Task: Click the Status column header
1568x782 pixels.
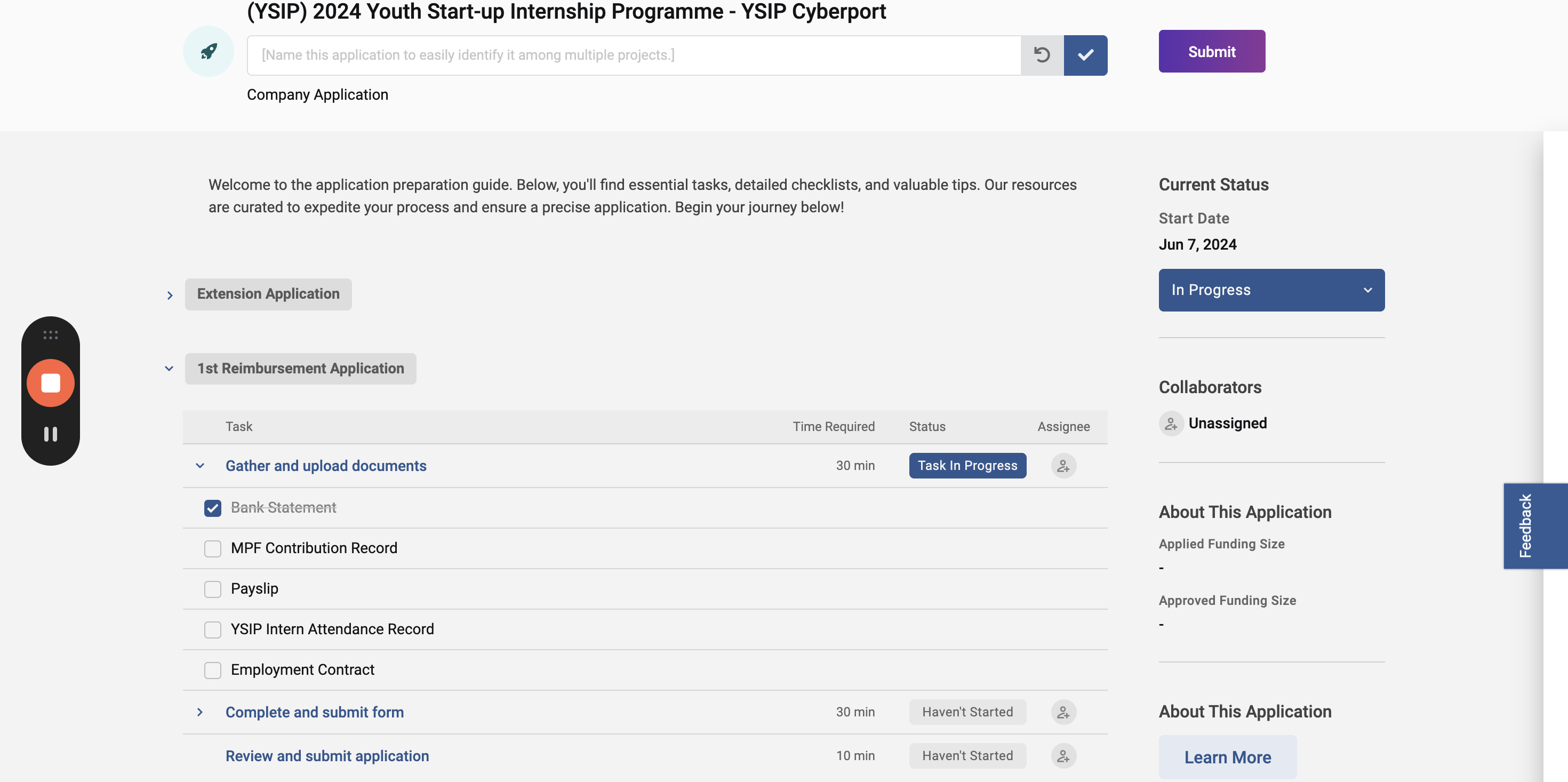Action: pos(927,427)
